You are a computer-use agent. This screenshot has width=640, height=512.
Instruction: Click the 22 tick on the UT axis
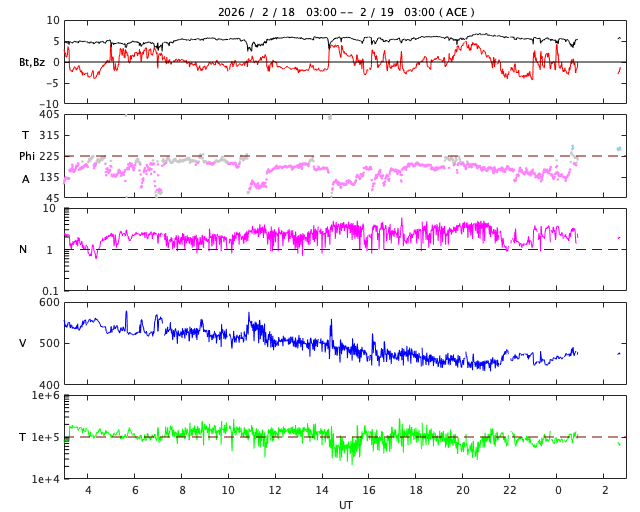click(510, 490)
